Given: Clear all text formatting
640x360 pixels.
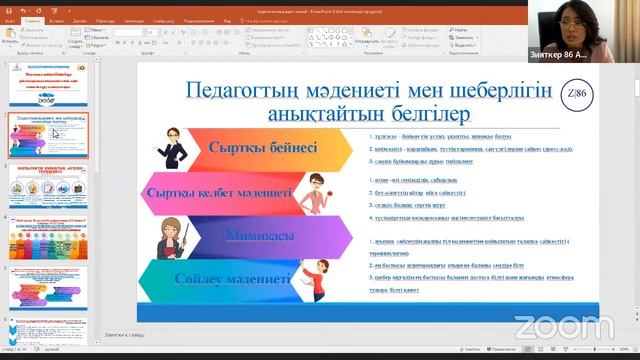Looking at the screenshot, I should (x=183, y=32).
